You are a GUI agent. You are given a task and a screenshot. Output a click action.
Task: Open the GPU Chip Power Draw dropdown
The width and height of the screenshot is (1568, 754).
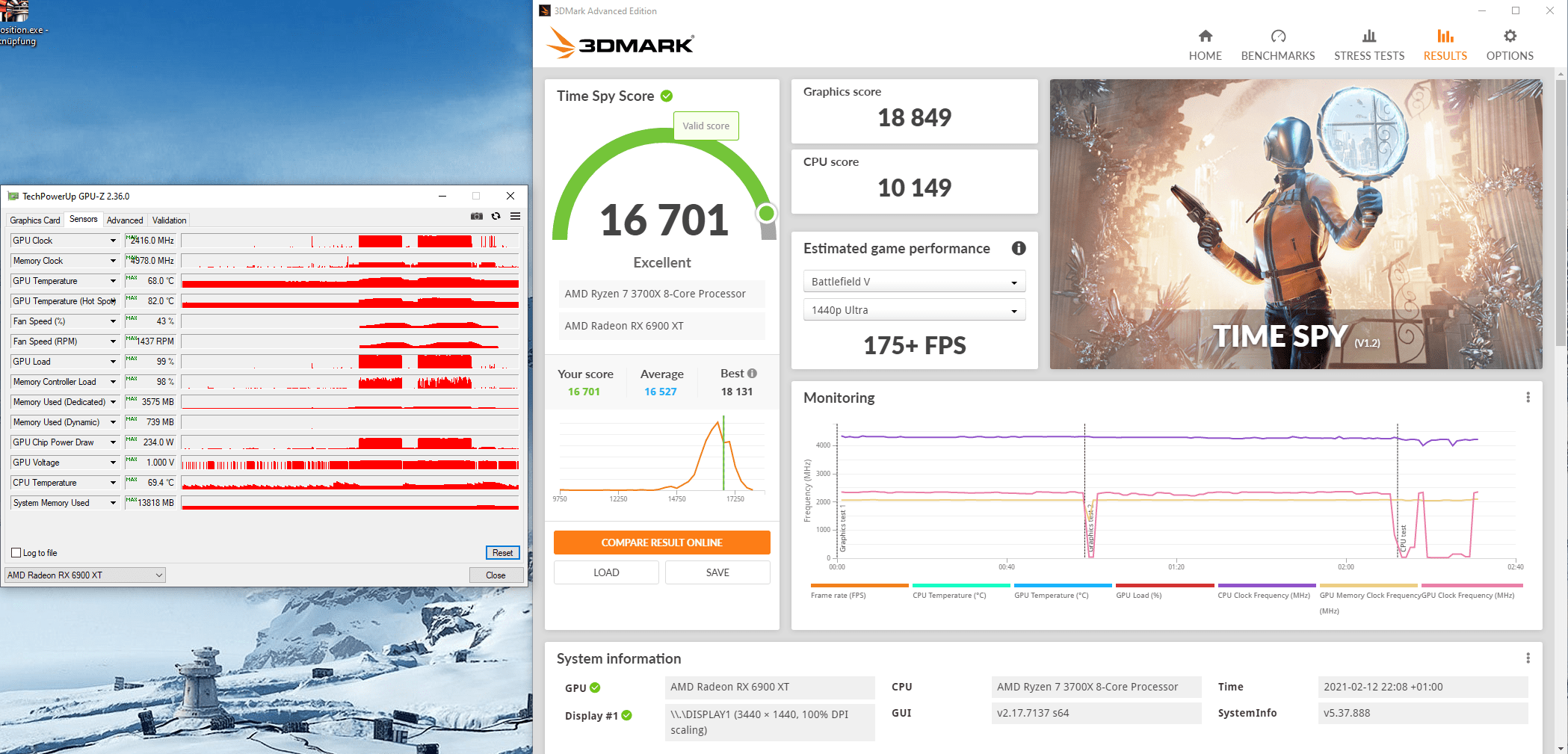(113, 442)
